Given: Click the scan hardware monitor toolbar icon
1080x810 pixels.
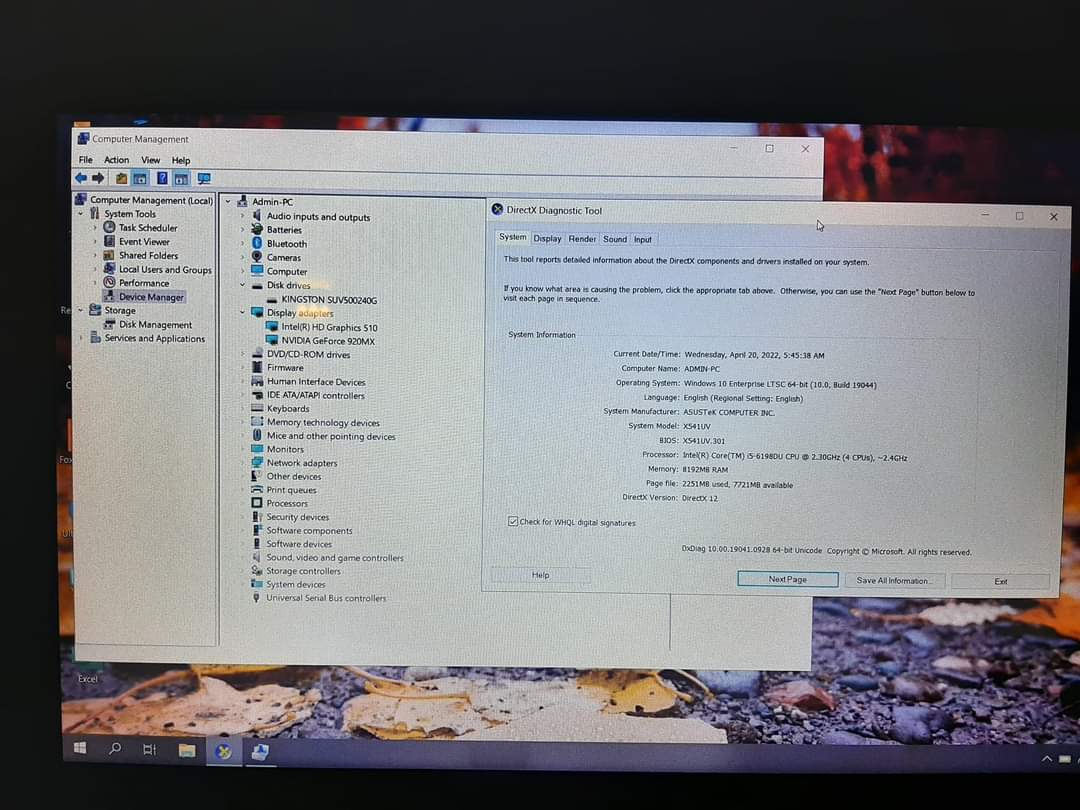Looking at the screenshot, I should point(204,178).
